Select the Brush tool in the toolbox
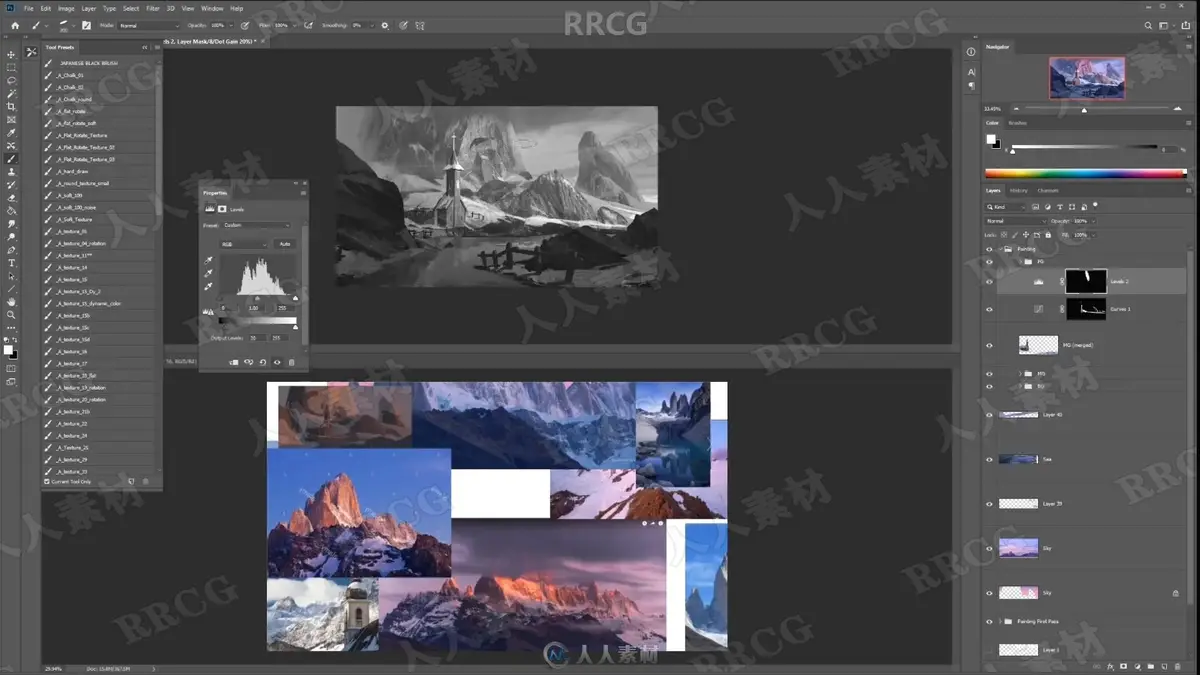This screenshot has width=1200, height=675. coord(12,159)
